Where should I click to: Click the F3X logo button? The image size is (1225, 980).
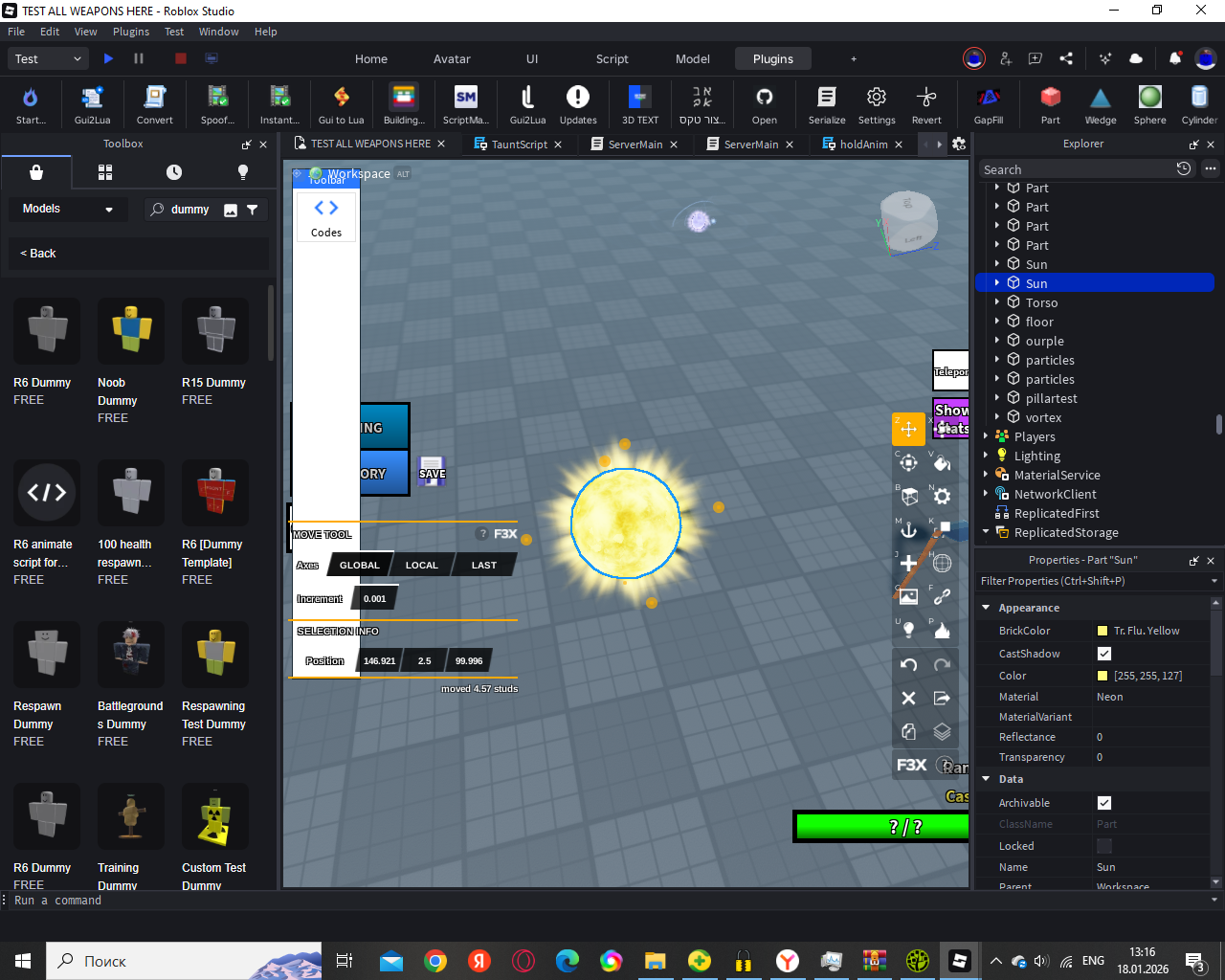click(x=911, y=765)
